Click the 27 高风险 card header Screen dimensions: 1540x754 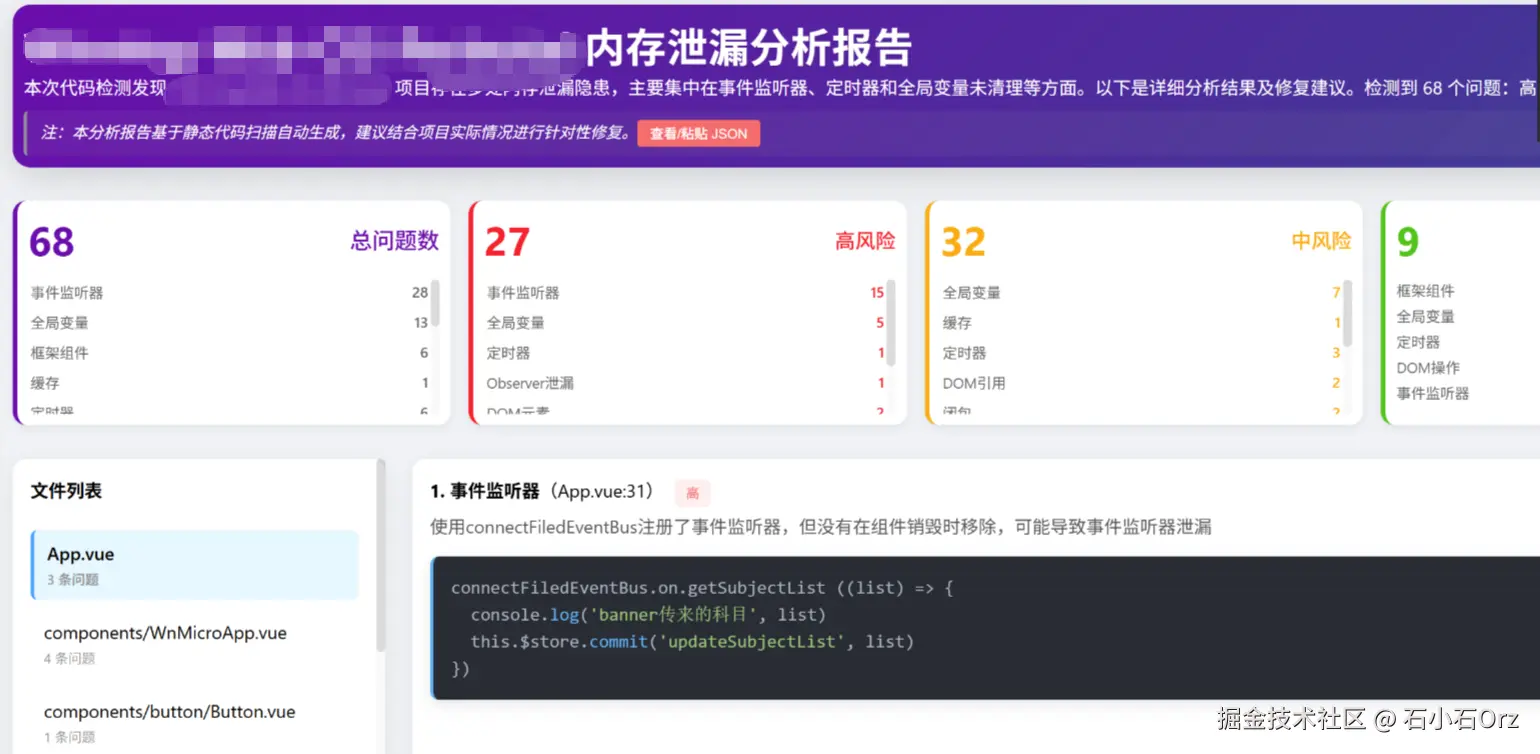[690, 241]
